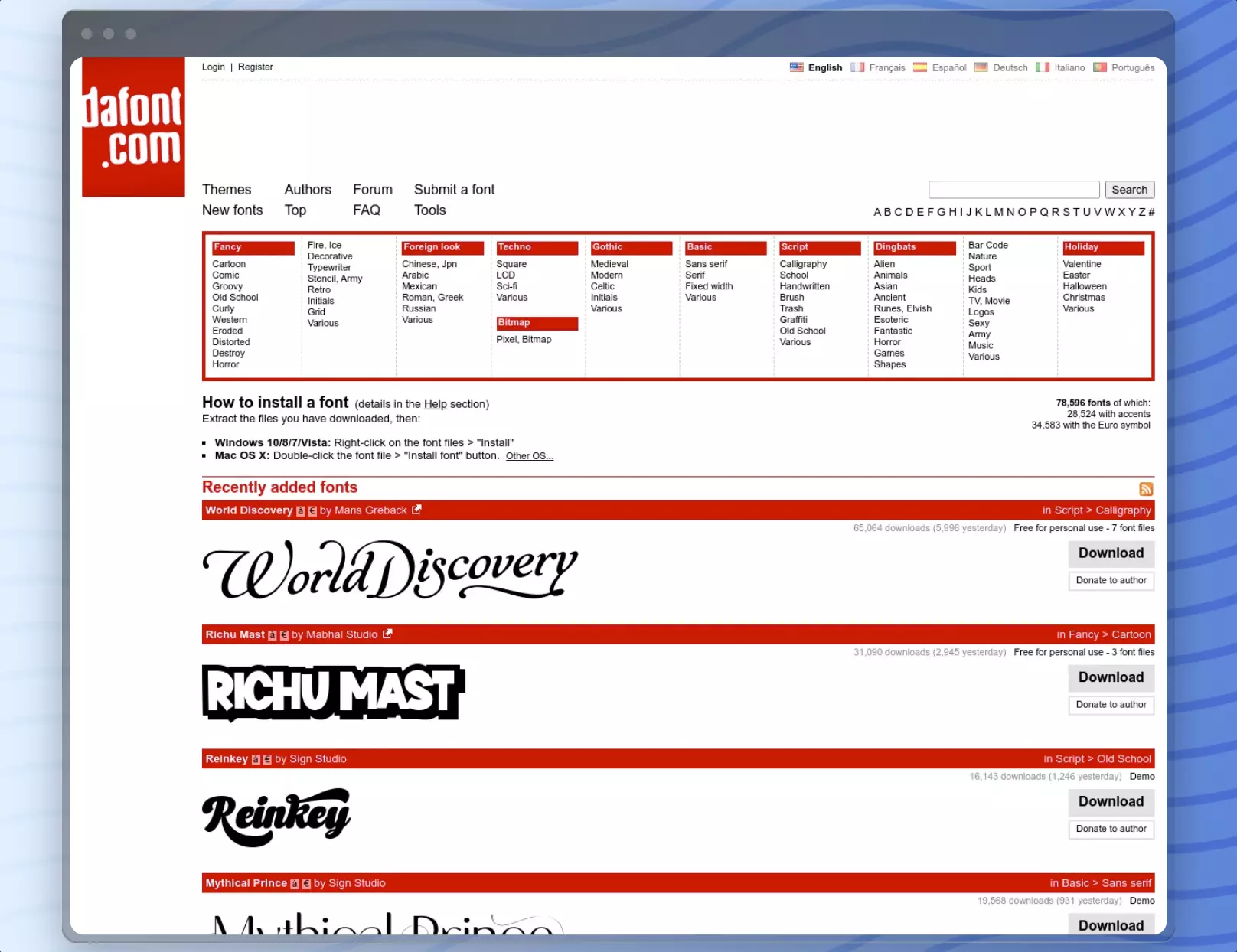Focus the font search input field
The height and width of the screenshot is (952, 1237).
pyautogui.click(x=1014, y=190)
